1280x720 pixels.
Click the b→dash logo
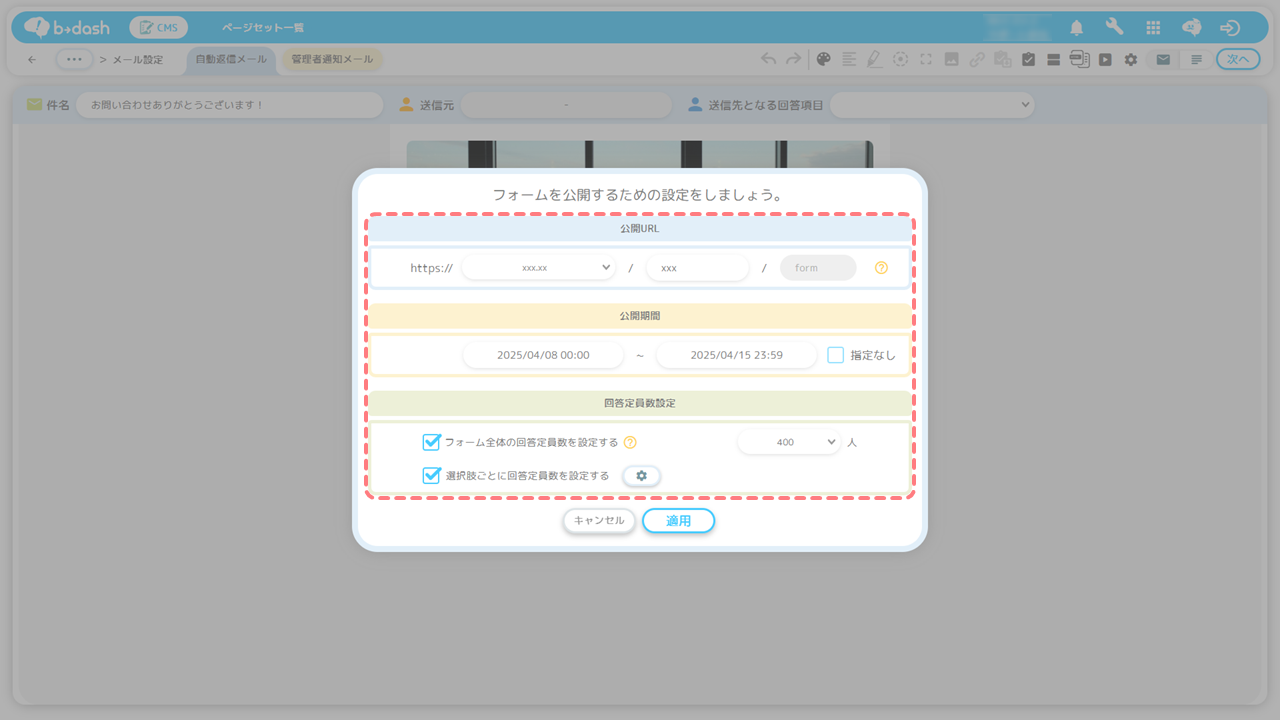67,28
